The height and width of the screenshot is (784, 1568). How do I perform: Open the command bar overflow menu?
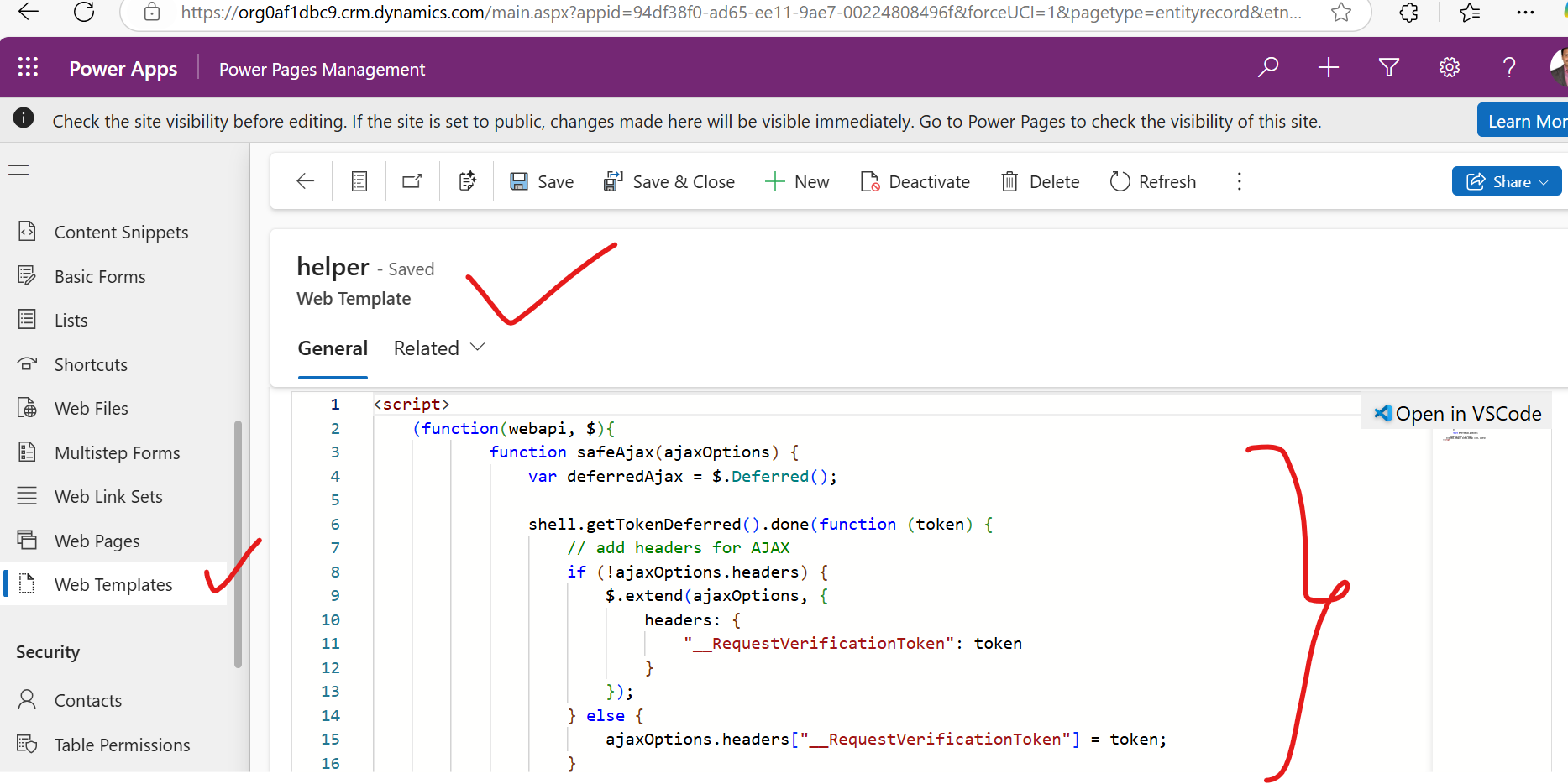pos(1240,180)
